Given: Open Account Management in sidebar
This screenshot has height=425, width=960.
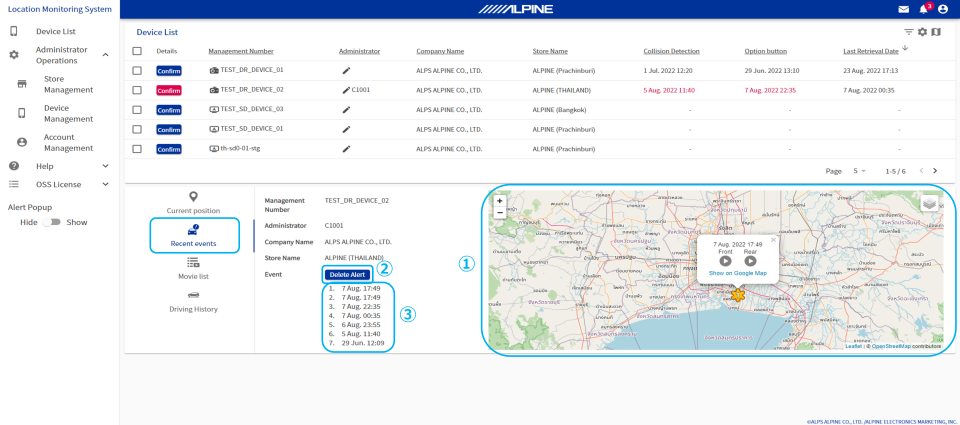Looking at the screenshot, I should (x=68, y=142).
